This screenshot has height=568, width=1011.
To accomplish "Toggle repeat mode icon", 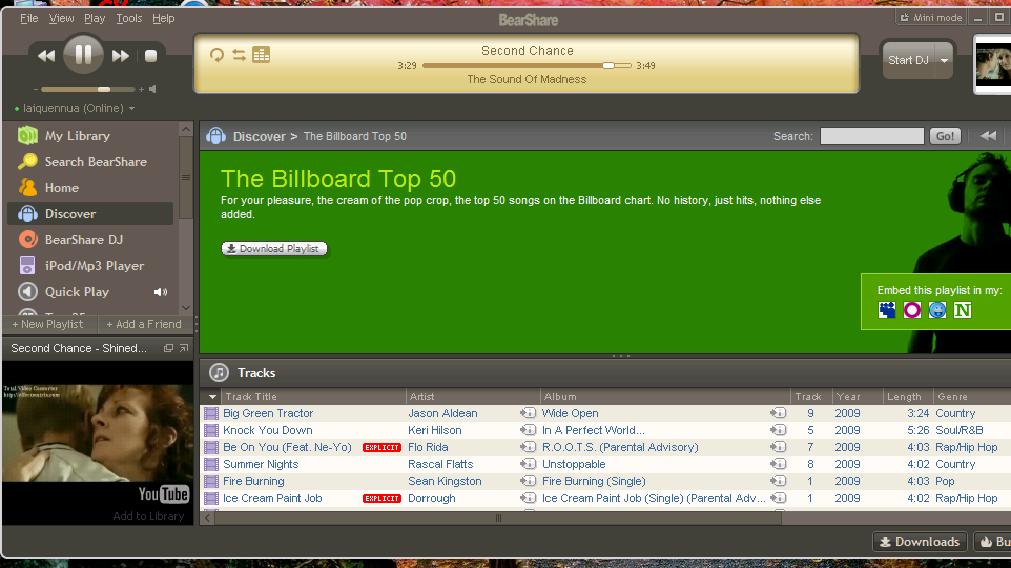I will pos(217,55).
